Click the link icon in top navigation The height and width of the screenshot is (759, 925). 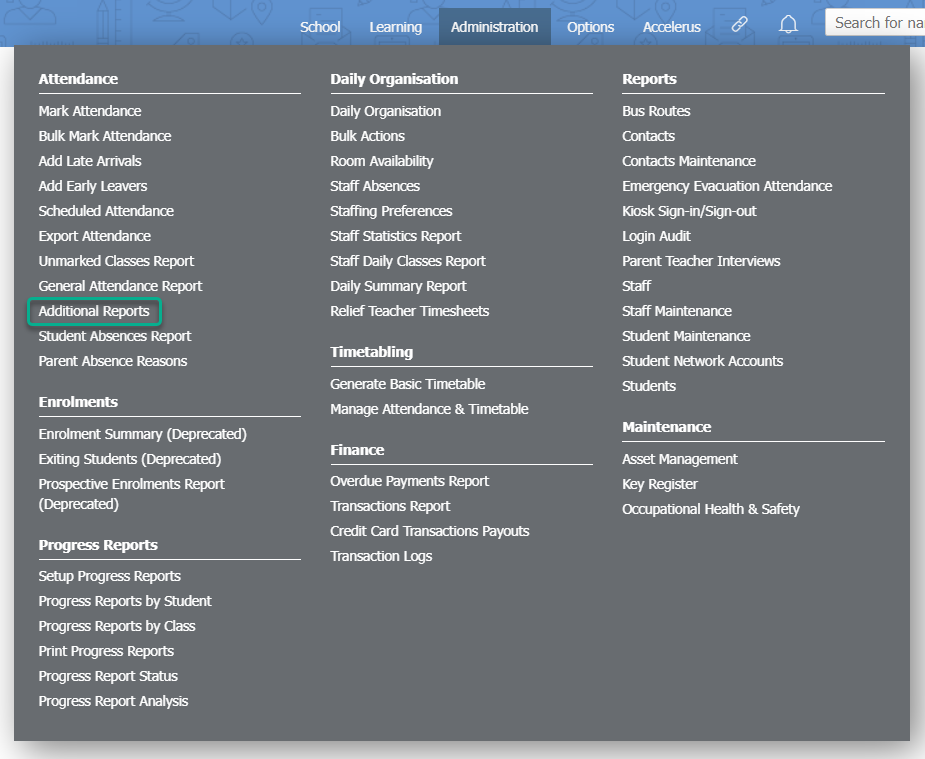point(740,25)
